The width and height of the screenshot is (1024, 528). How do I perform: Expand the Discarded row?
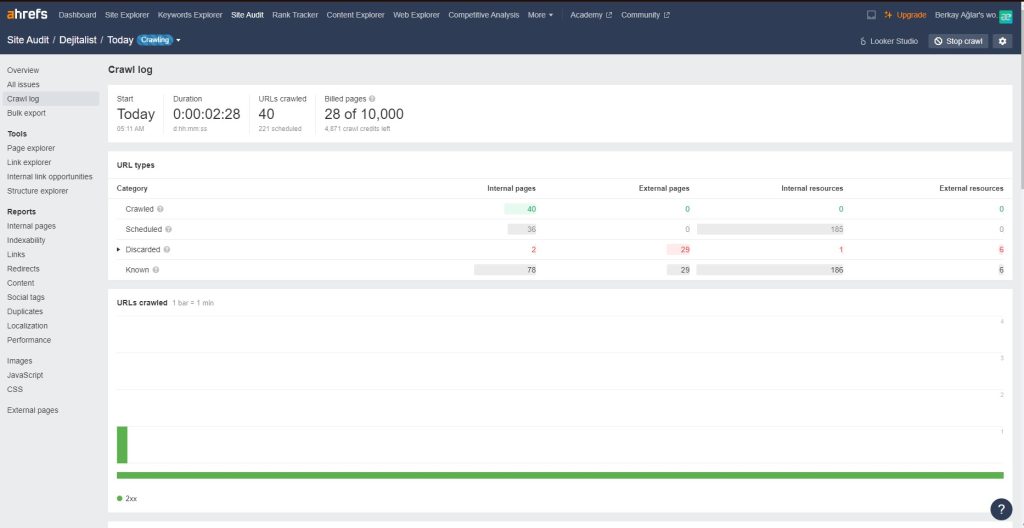point(118,250)
